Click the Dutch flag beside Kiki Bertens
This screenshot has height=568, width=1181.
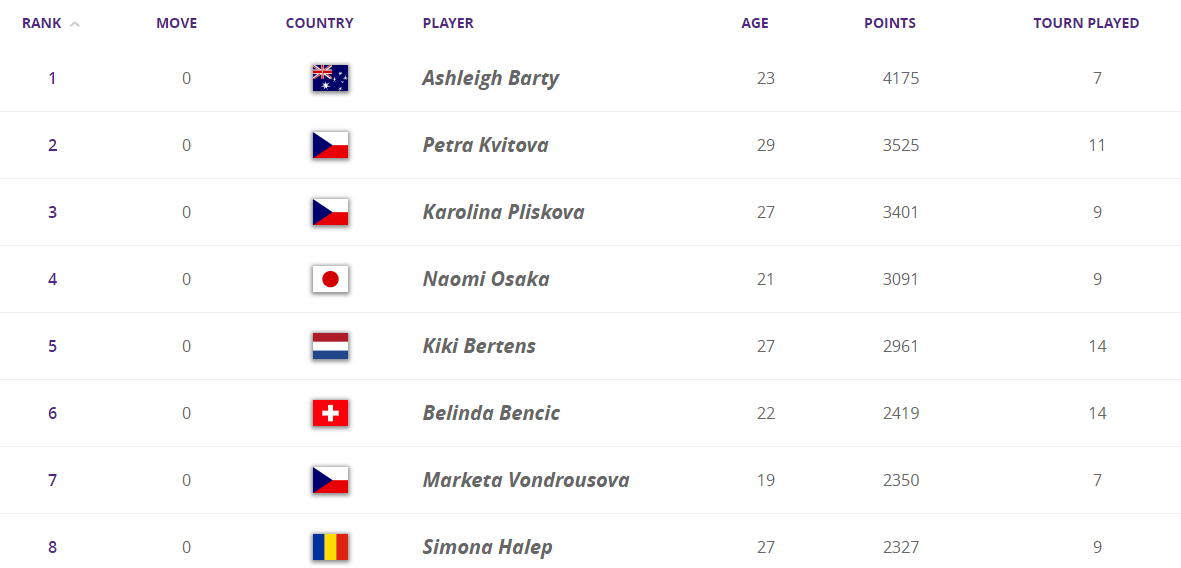[330, 346]
